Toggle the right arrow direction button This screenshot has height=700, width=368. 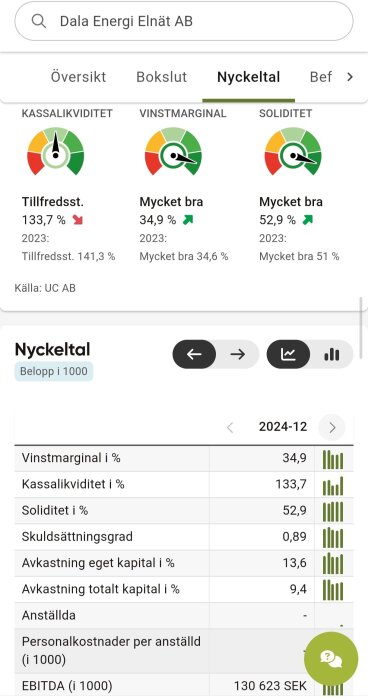point(238,354)
